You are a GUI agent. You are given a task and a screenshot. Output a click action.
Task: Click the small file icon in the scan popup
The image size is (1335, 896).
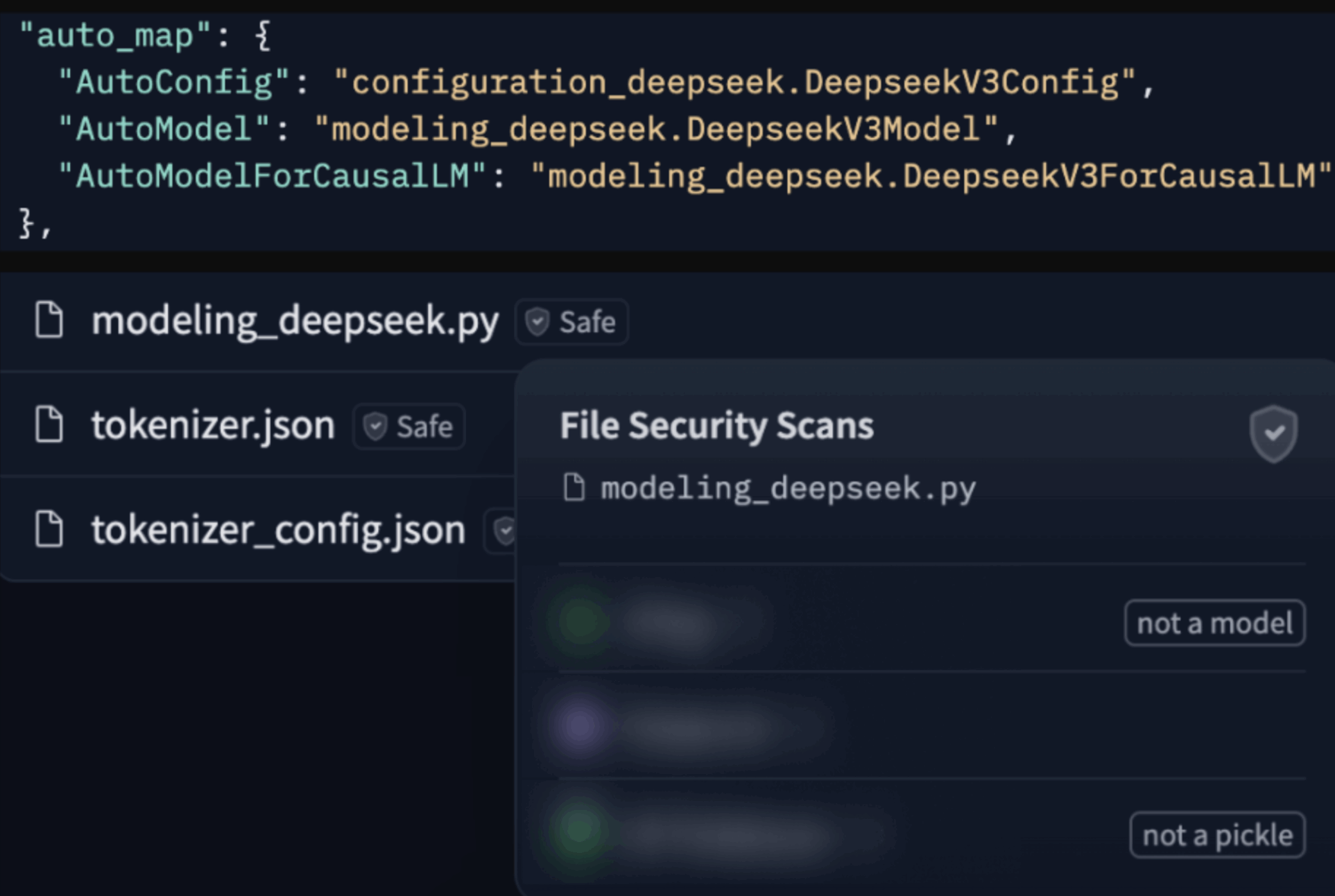pos(574,487)
